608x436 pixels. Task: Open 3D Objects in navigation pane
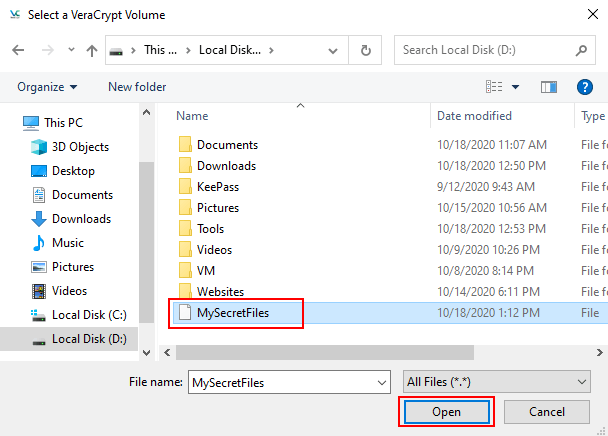[70, 147]
